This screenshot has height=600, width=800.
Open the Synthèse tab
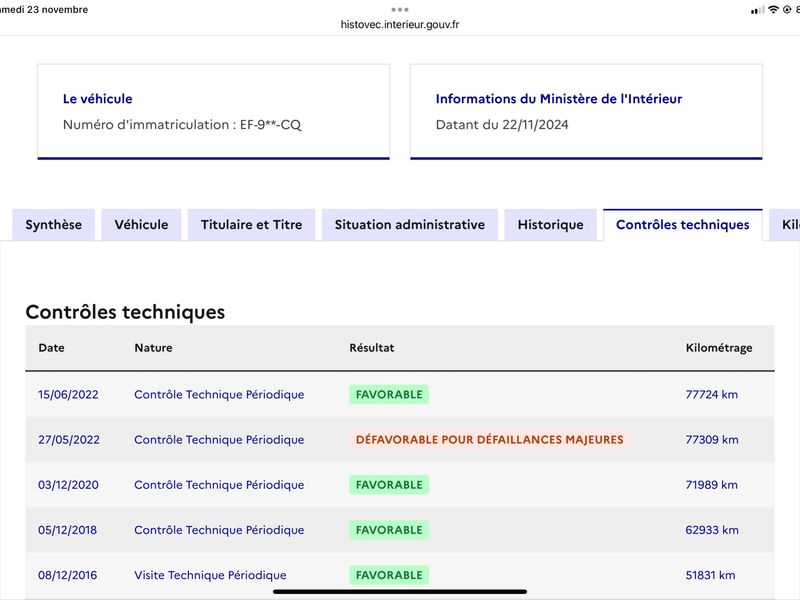54,224
